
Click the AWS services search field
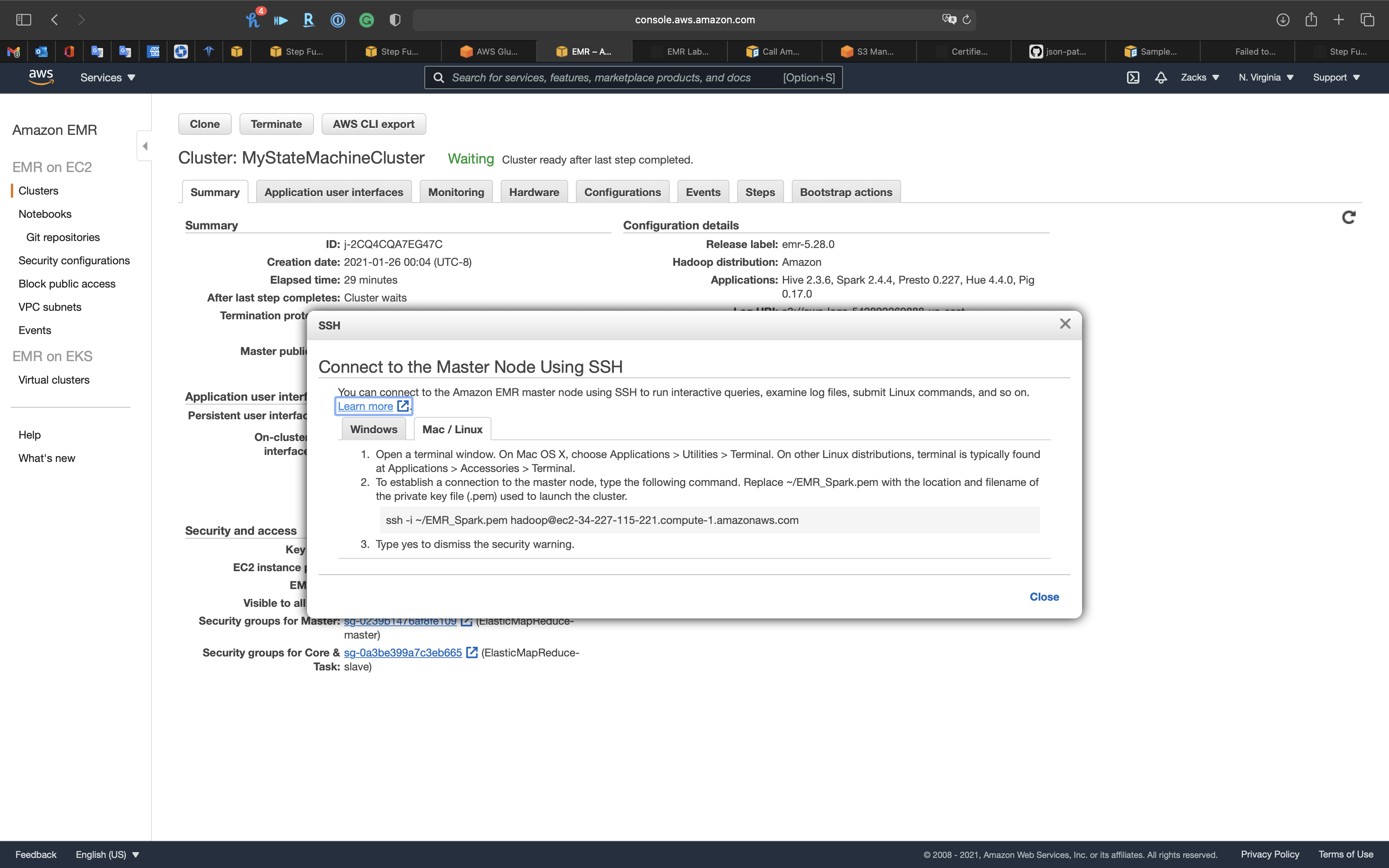[614, 77]
